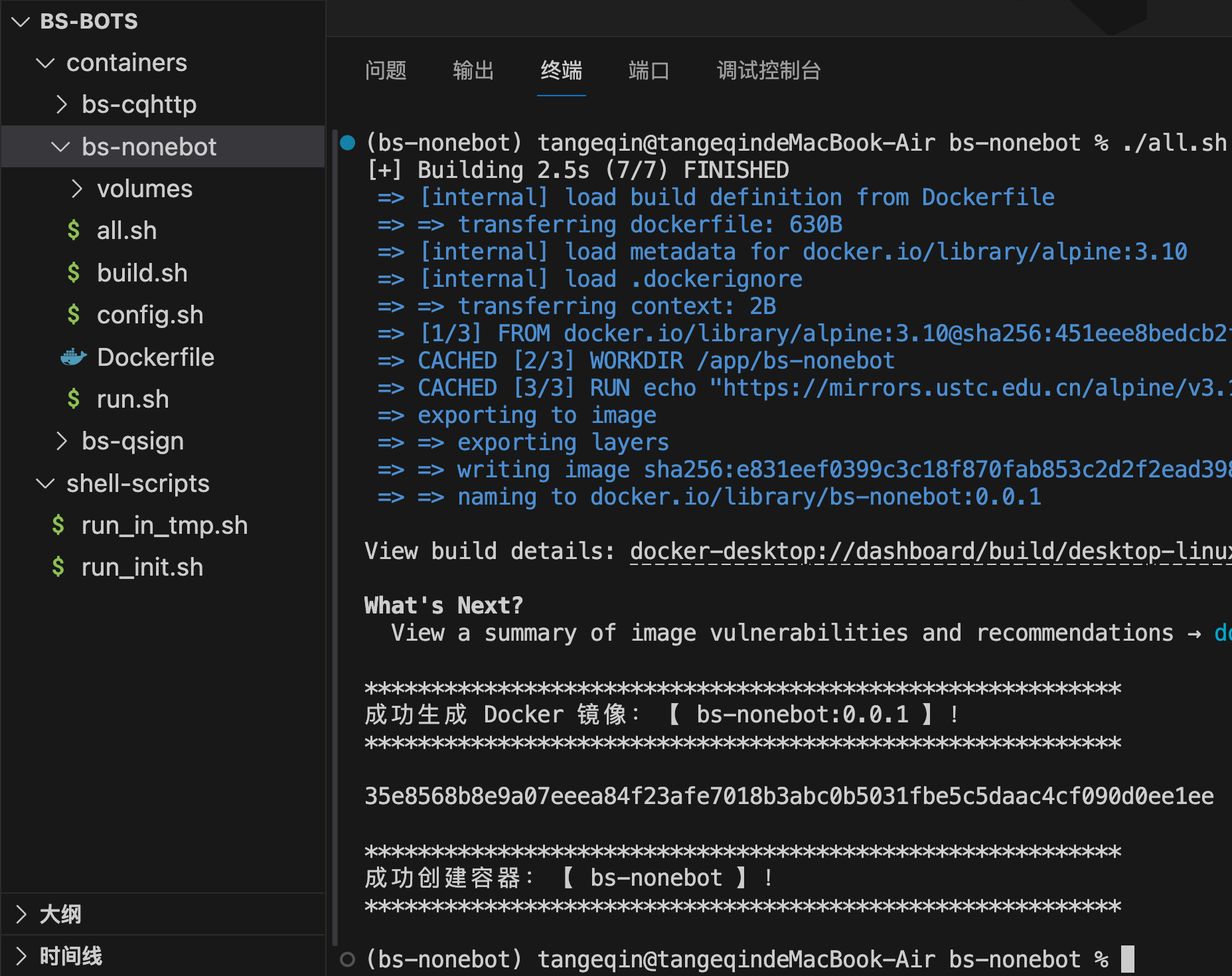
Task: Click the "exporting layers" line
Action: pyautogui.click(x=563, y=442)
